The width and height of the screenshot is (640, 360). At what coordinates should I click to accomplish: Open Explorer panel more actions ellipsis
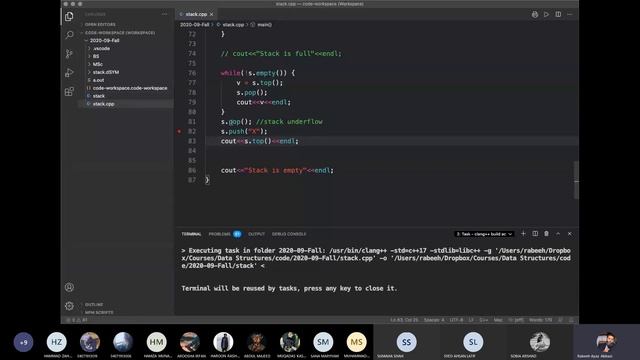pyautogui.click(x=164, y=14)
